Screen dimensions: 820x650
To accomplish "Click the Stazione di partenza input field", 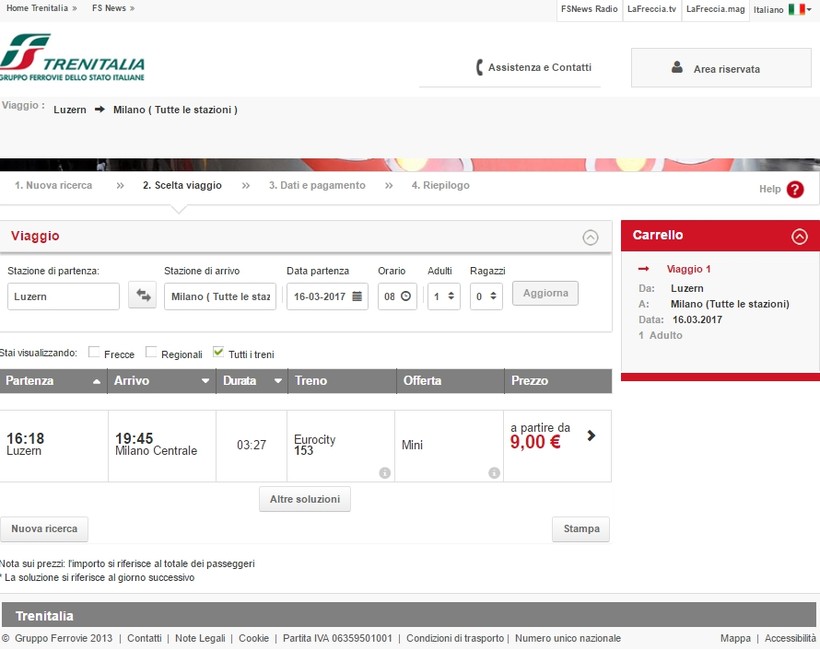I will point(63,296).
